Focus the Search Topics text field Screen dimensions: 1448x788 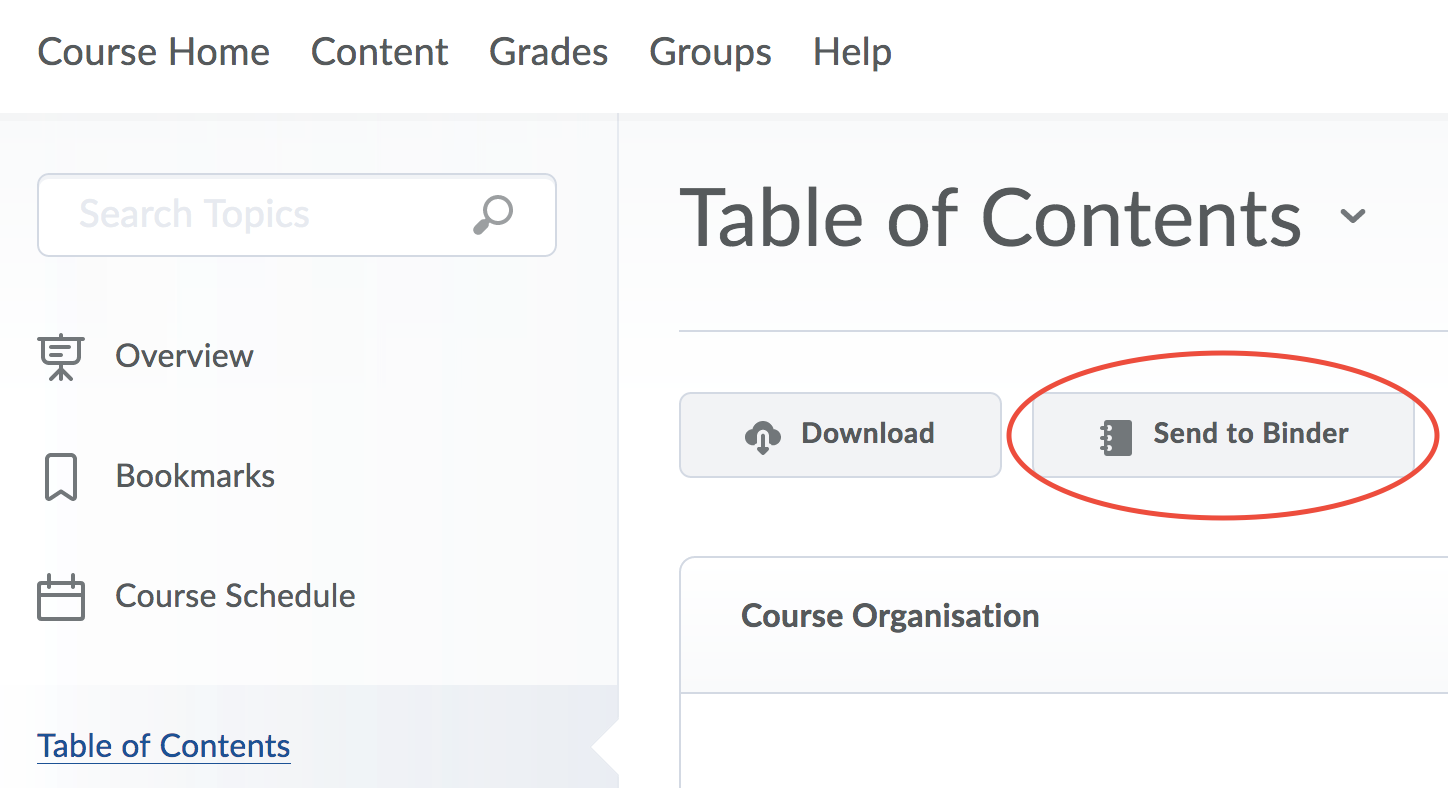(x=260, y=214)
